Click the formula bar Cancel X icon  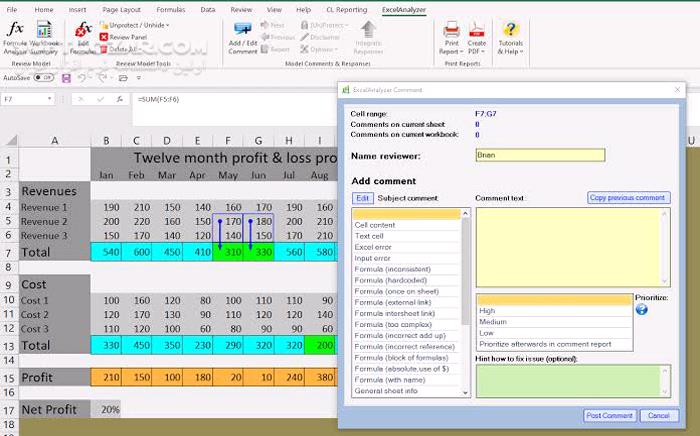81,99
